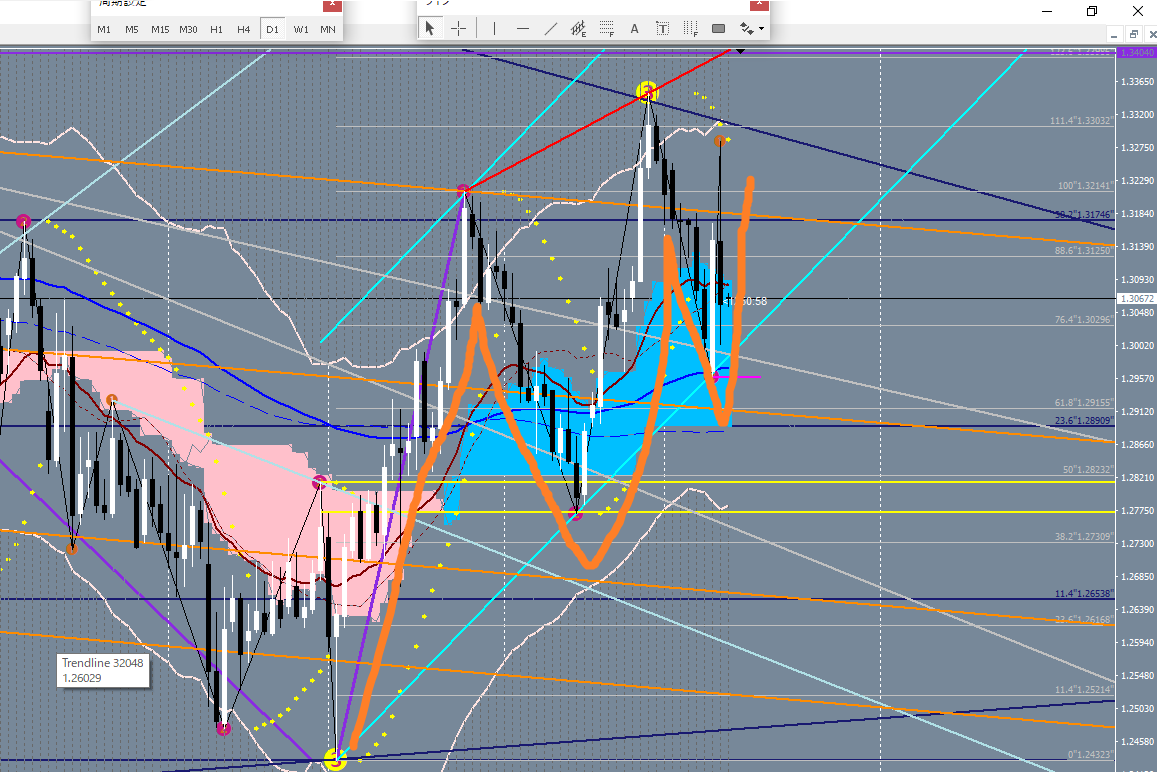Choose the horizontal line drawing tool
Screen dimensions: 1157x772
[x=522, y=29]
